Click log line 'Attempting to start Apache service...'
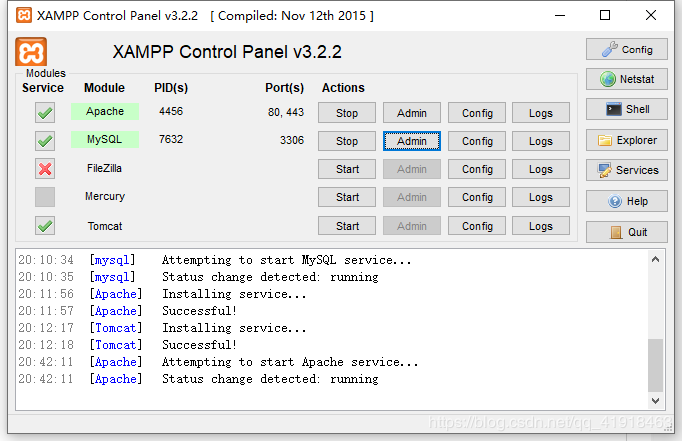The width and height of the screenshot is (682, 441). tap(290, 362)
